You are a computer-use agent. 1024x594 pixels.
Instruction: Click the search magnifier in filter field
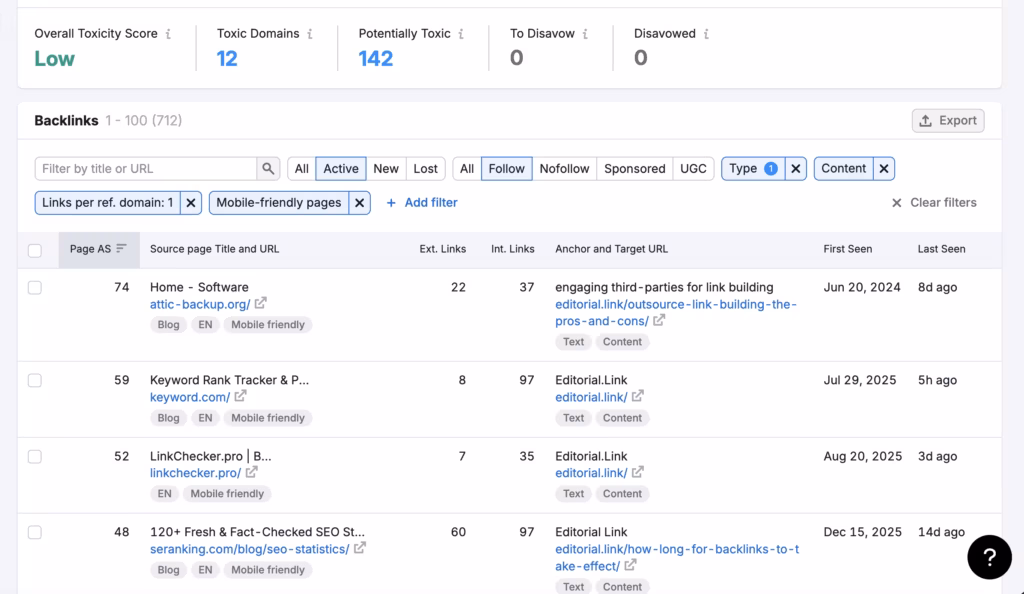[267, 168]
